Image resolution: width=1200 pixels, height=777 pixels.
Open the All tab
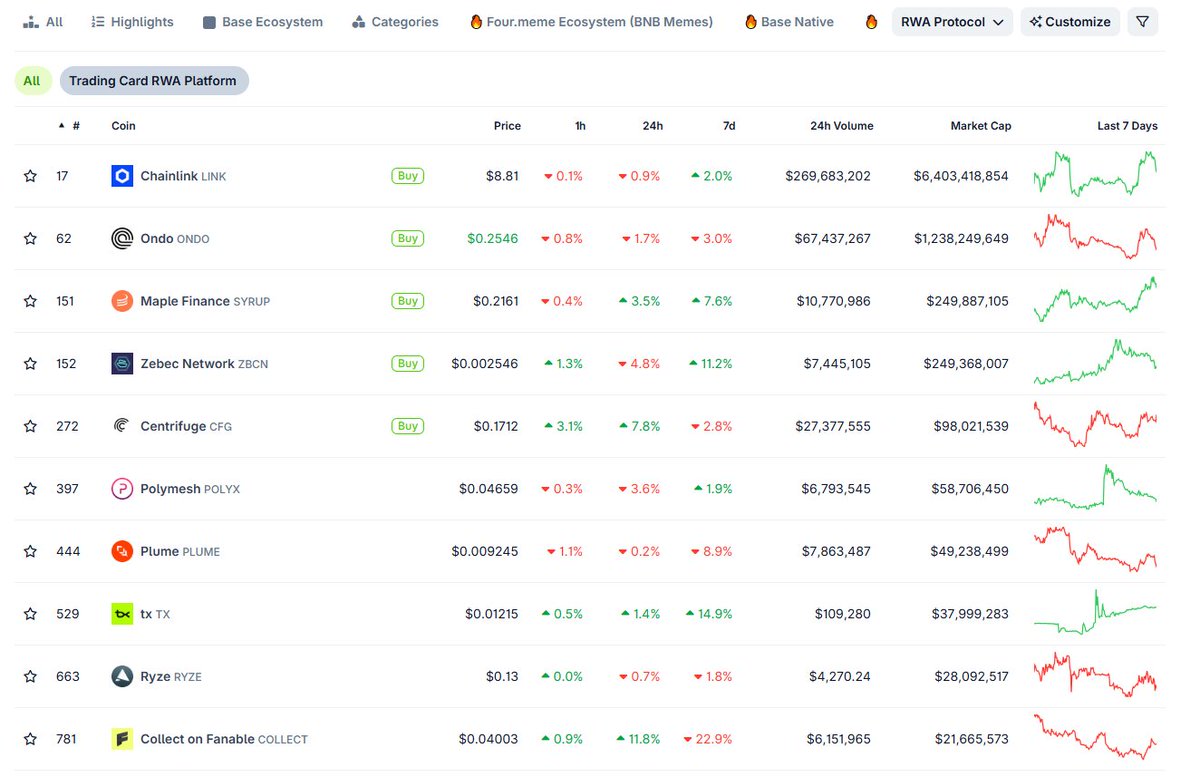coord(43,22)
